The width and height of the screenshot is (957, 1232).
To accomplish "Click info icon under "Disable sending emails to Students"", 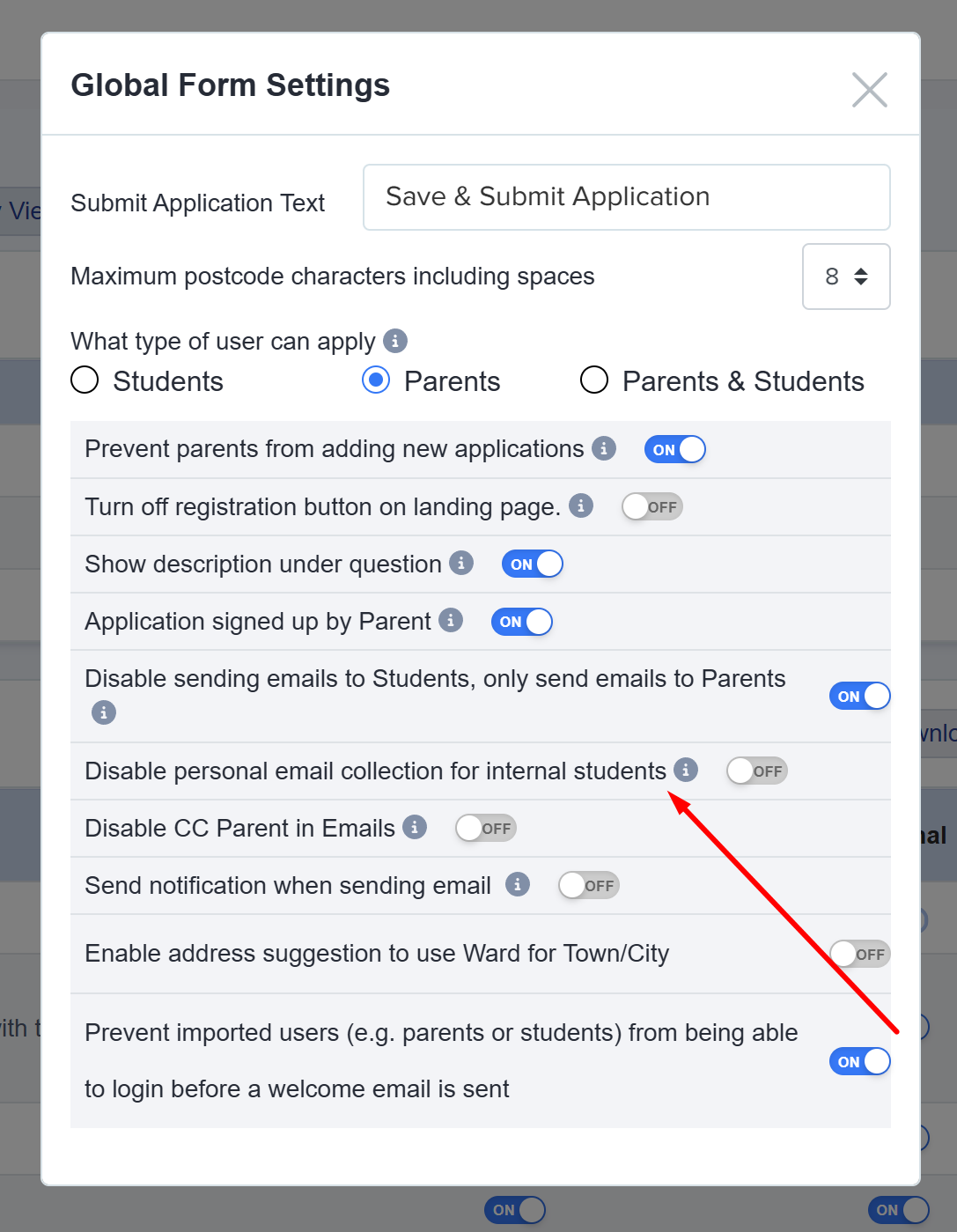I will [104, 712].
